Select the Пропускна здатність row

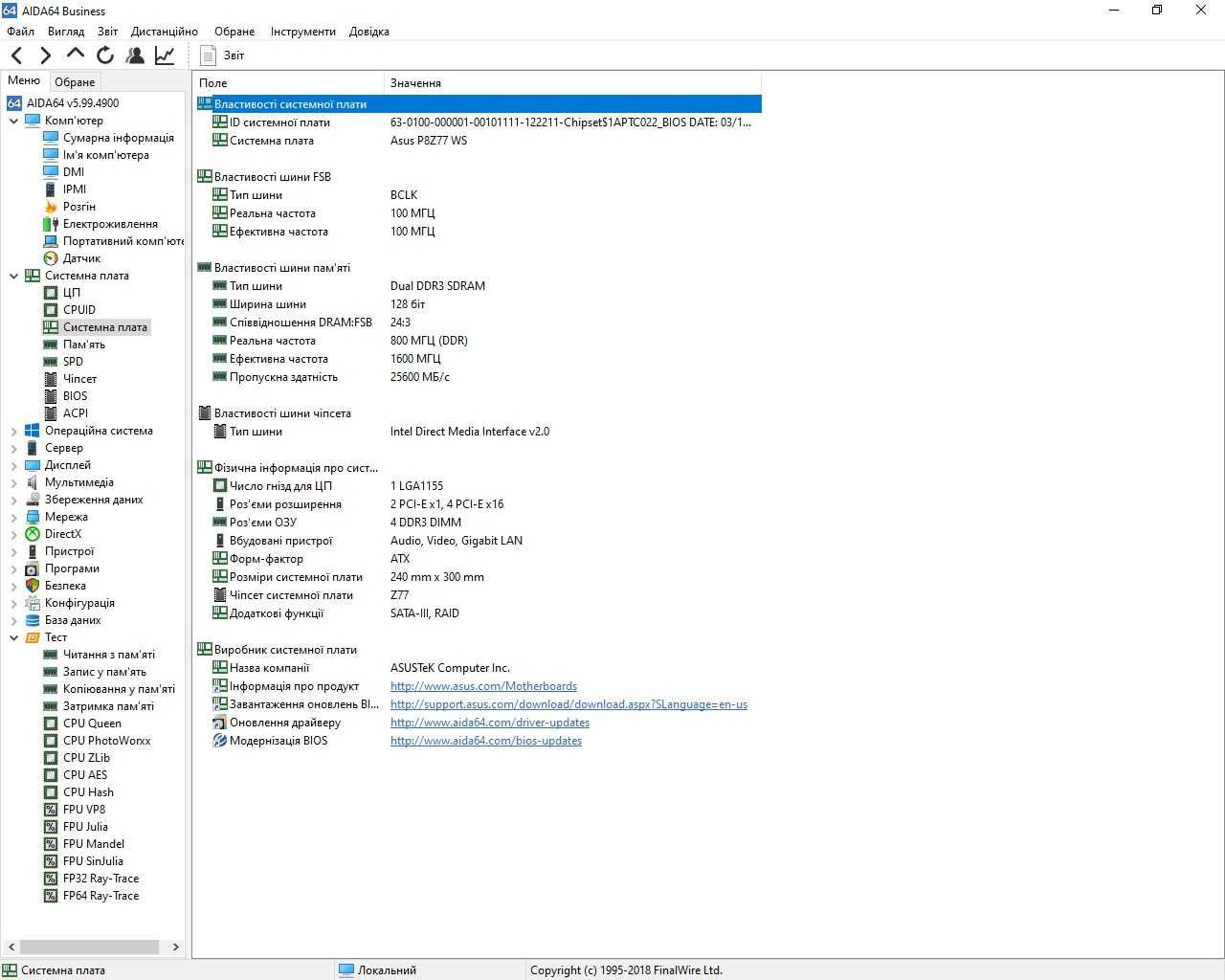click(479, 376)
